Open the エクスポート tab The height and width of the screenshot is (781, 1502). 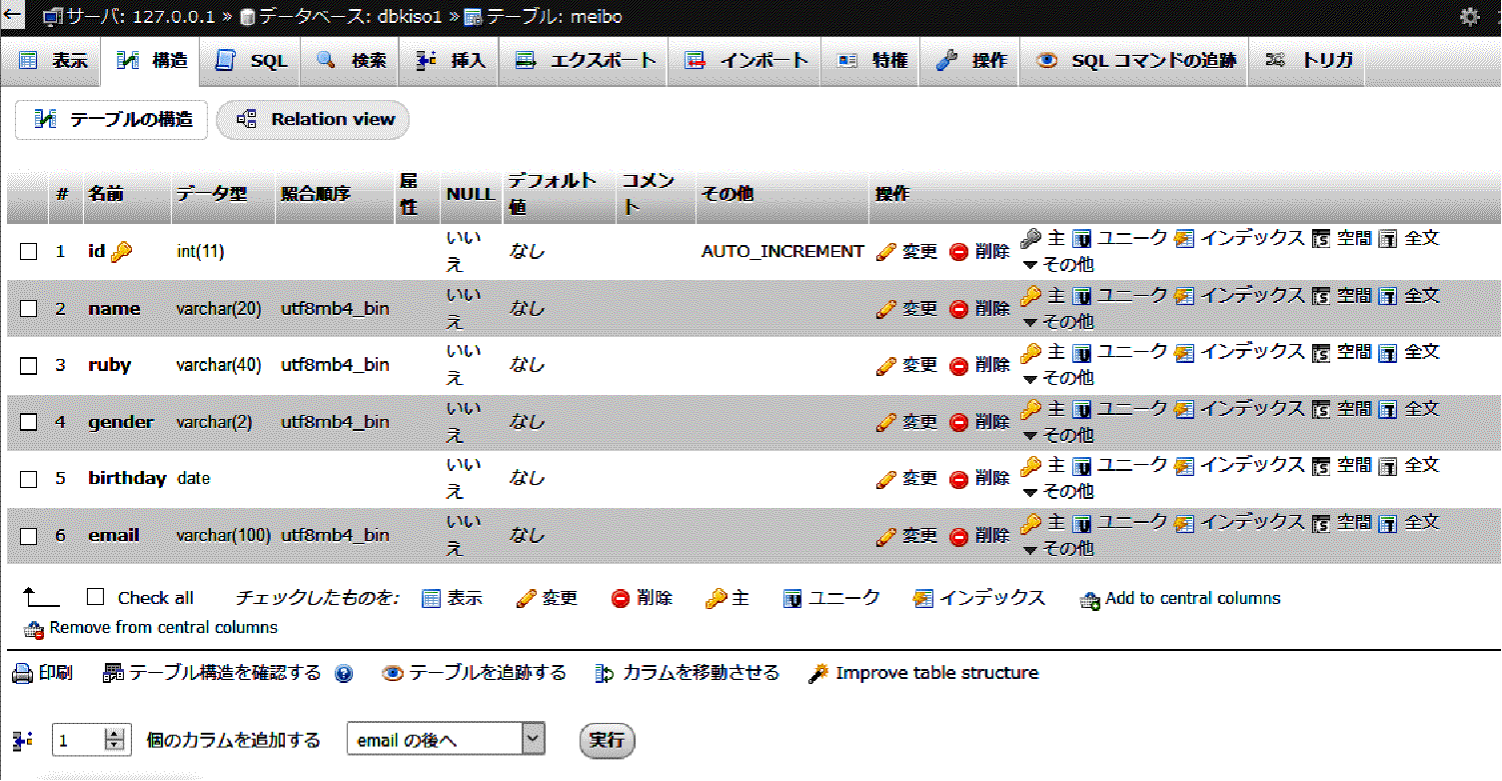[x=586, y=61]
